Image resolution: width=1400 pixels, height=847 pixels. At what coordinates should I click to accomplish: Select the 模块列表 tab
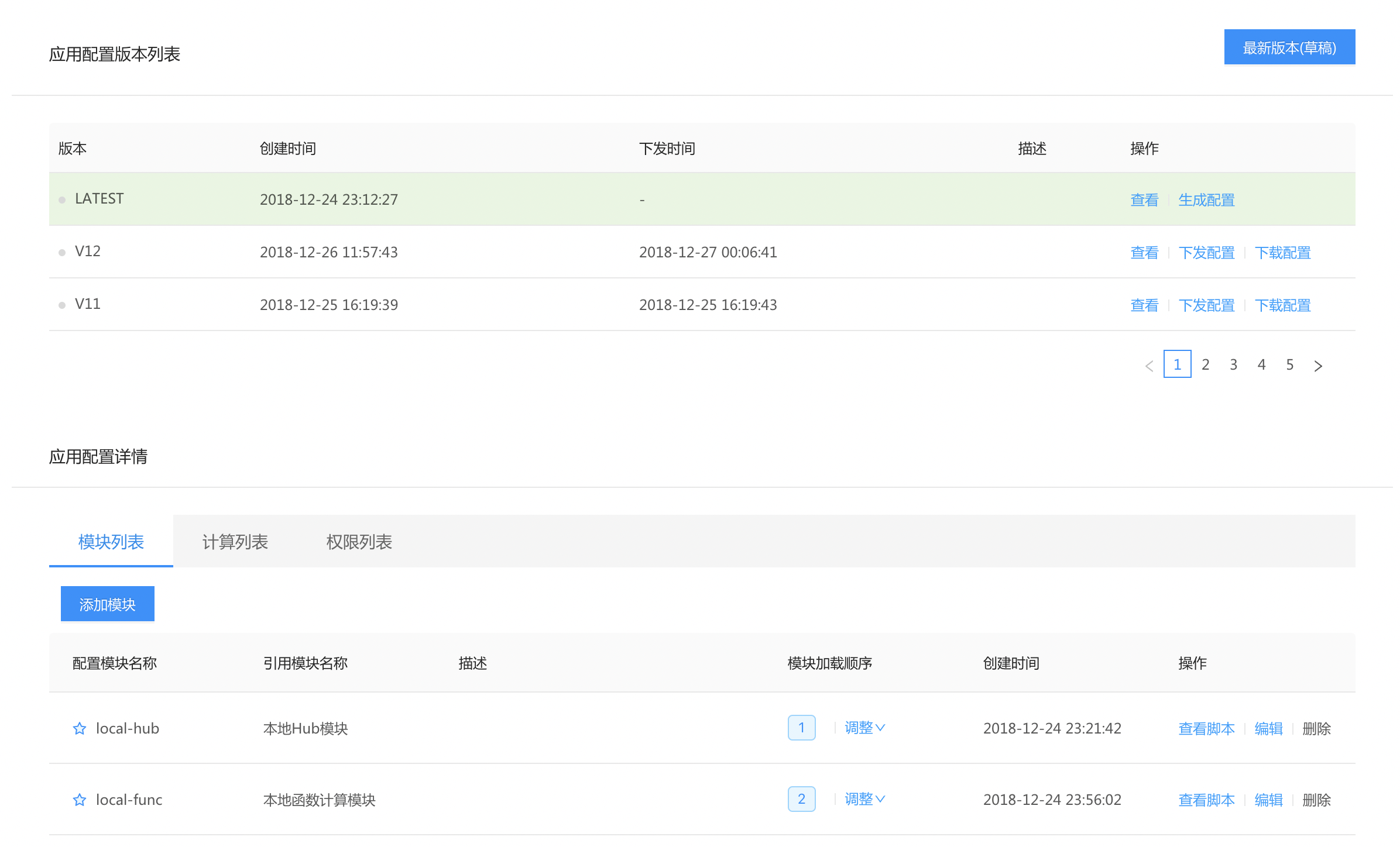111,542
